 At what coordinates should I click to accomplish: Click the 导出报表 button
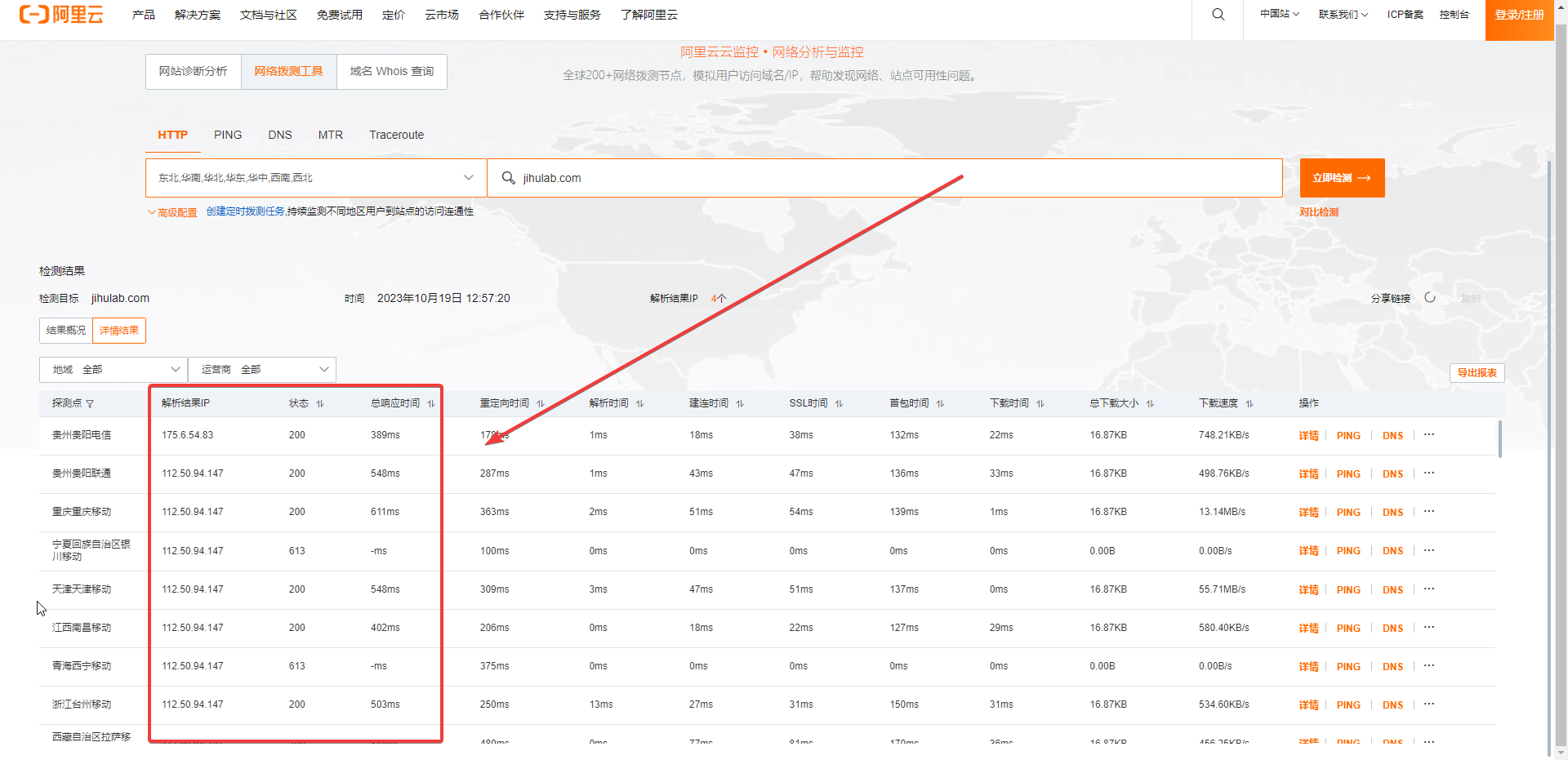(1477, 373)
